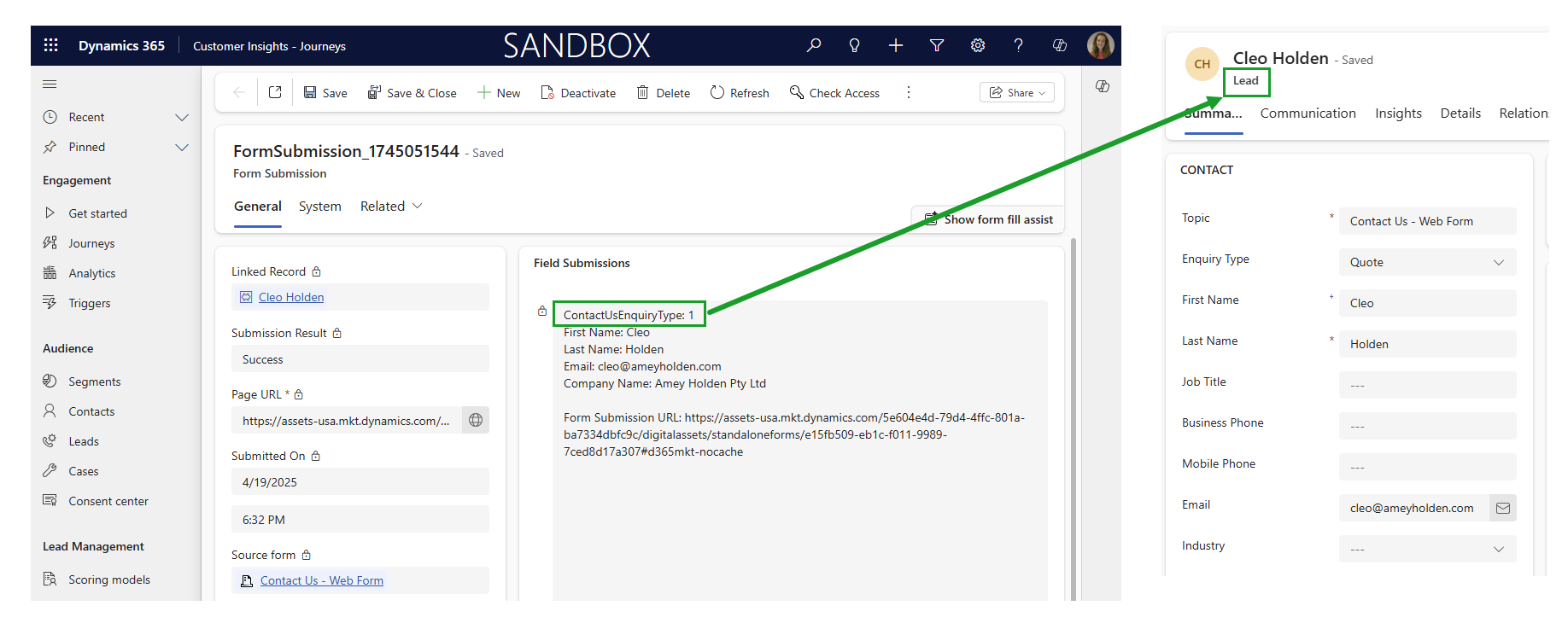
Task: Click the Job Title field
Action: [1428, 385]
